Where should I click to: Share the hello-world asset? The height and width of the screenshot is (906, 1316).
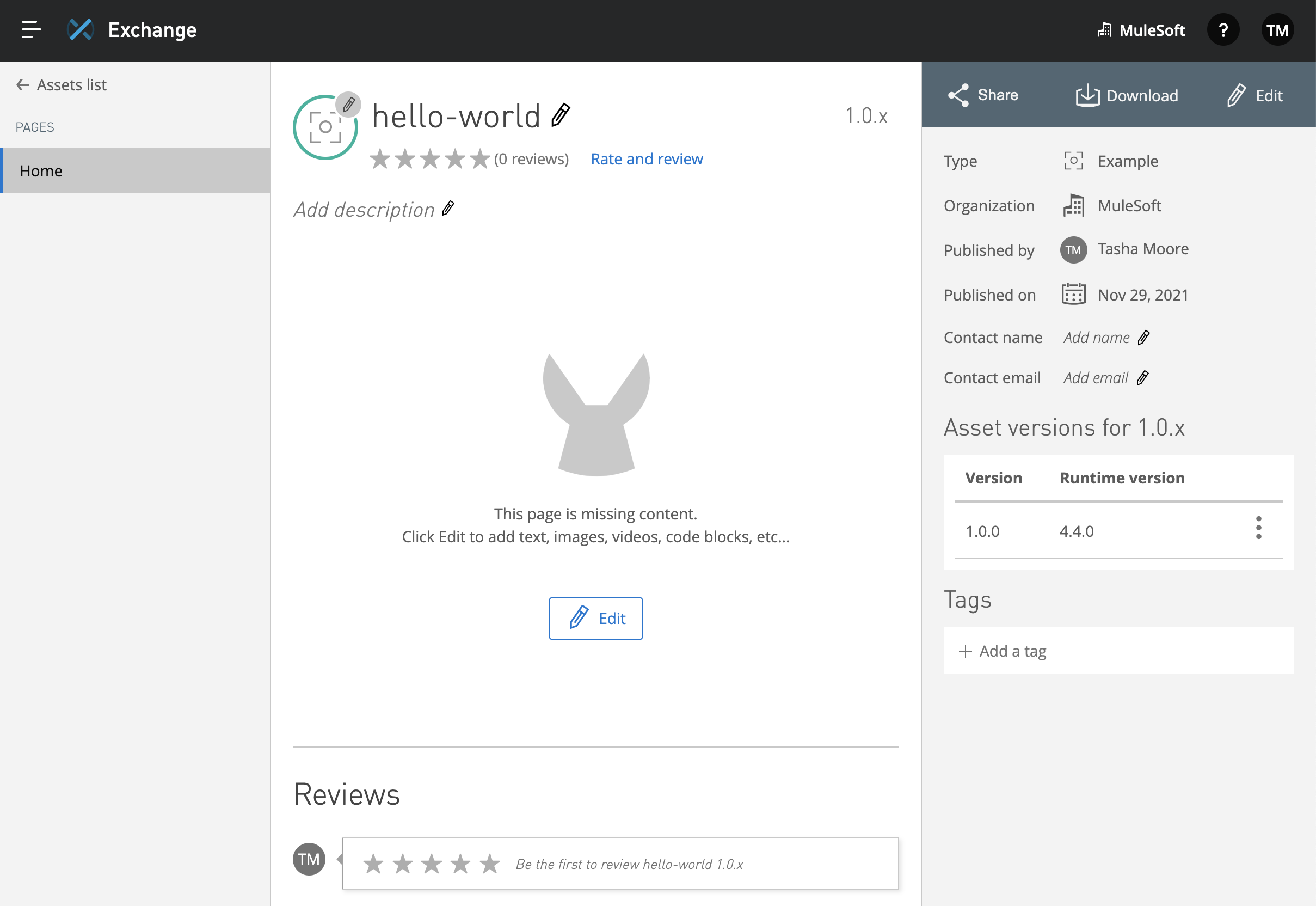983,95
